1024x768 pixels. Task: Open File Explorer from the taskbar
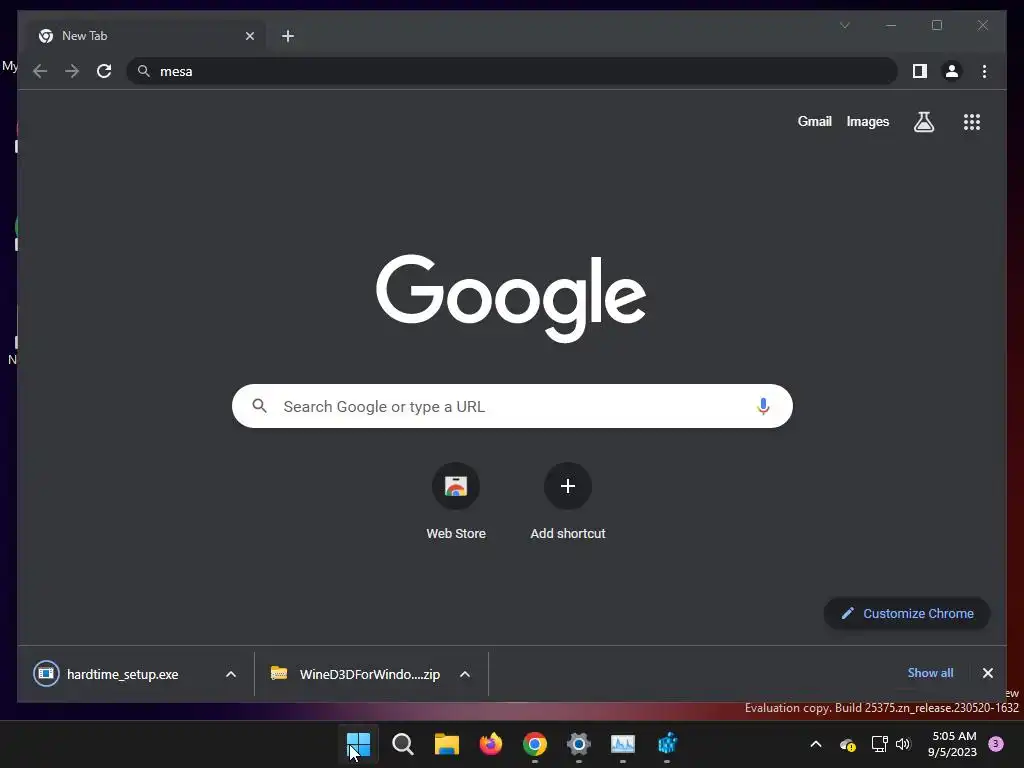[447, 744]
